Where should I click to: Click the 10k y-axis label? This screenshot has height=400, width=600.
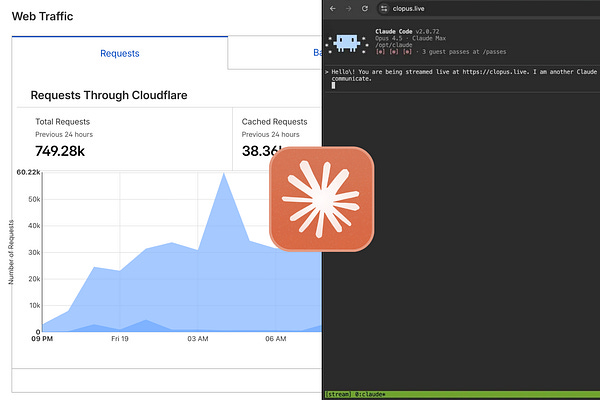click(34, 305)
